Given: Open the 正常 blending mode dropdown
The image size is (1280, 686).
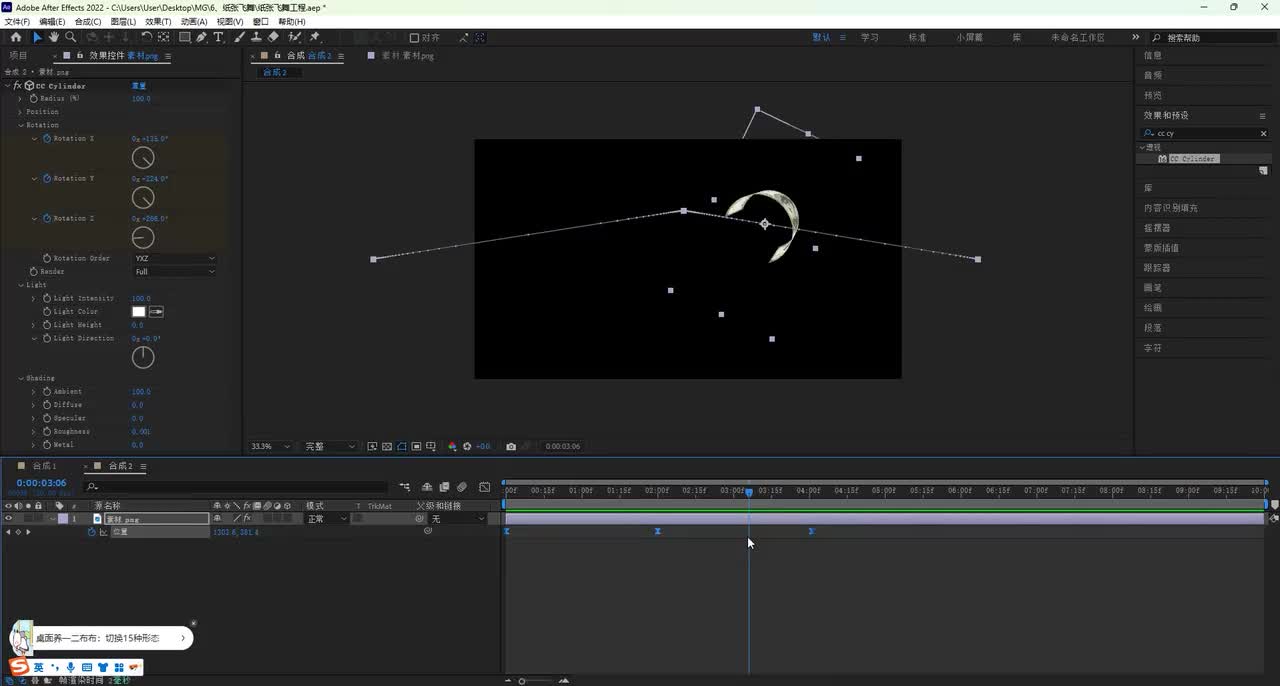Looking at the screenshot, I should (327, 519).
